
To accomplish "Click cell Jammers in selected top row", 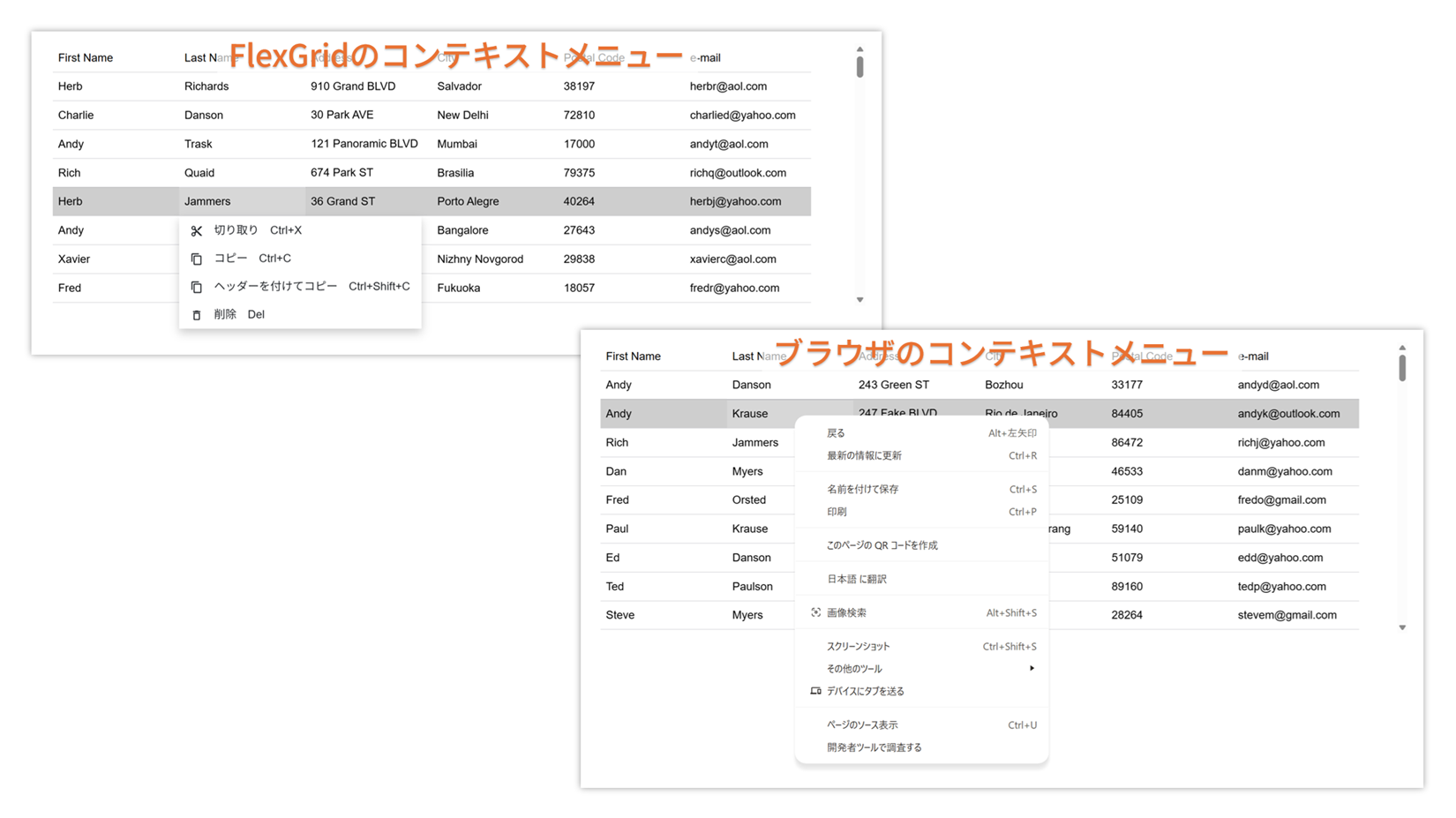I will click(x=207, y=201).
